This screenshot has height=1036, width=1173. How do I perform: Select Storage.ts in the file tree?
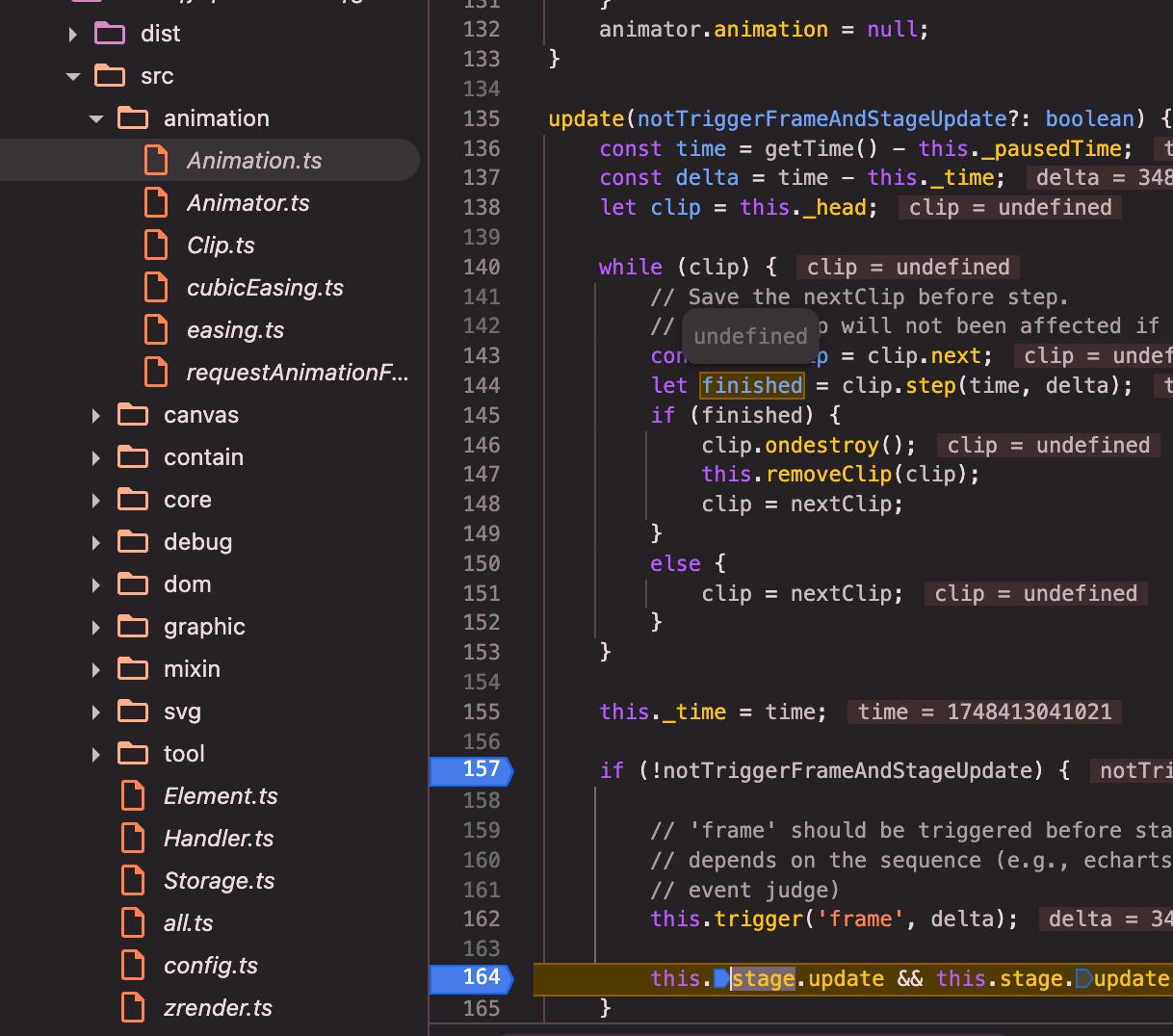(219, 880)
